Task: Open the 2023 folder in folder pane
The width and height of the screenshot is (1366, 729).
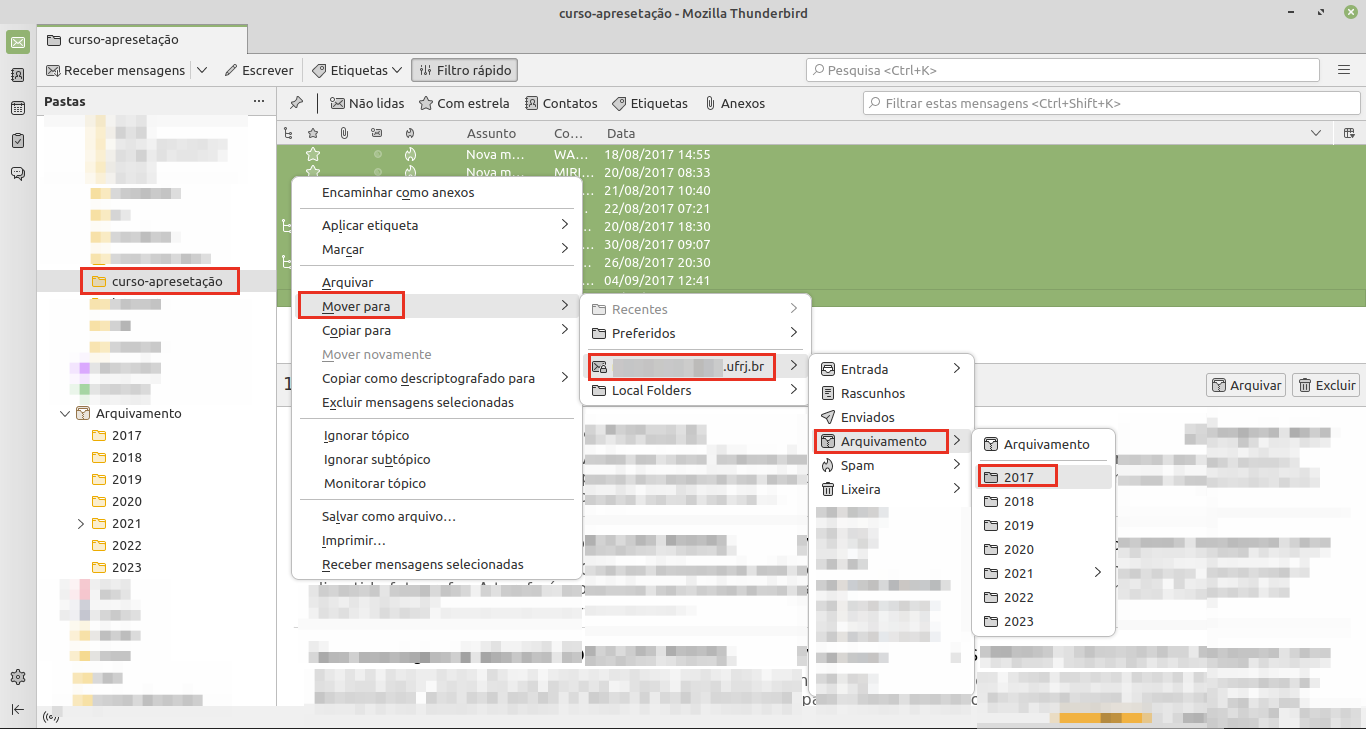Action: click(x=127, y=567)
